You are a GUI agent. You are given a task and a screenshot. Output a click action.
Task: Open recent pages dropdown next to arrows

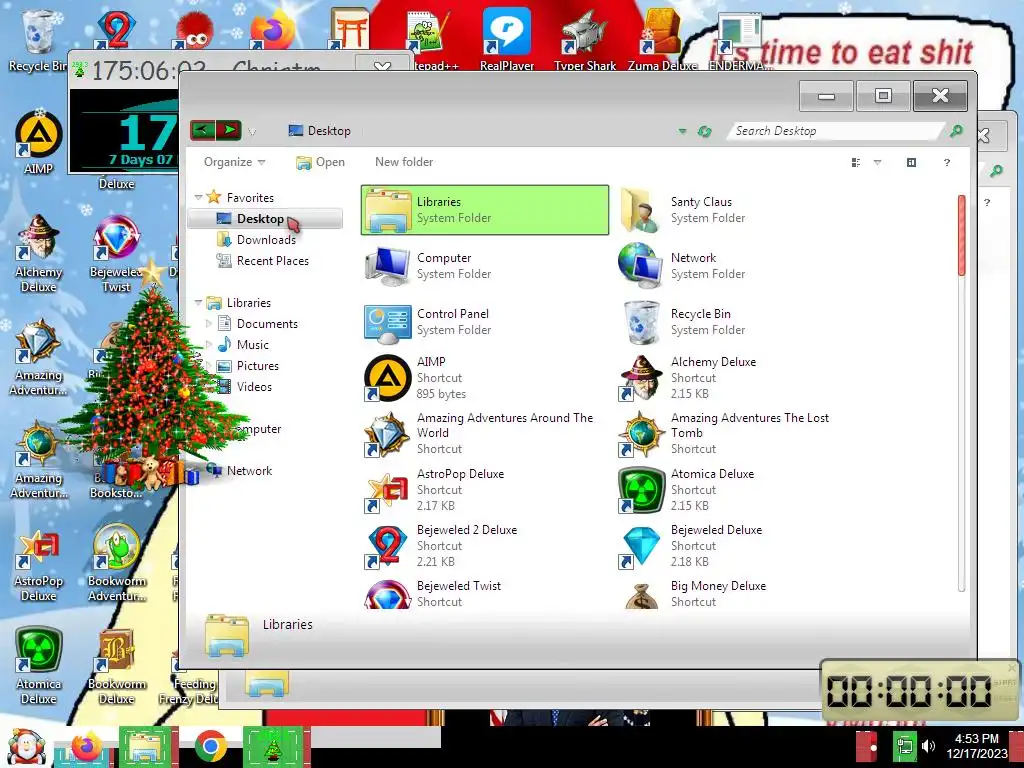pyautogui.click(x=252, y=132)
